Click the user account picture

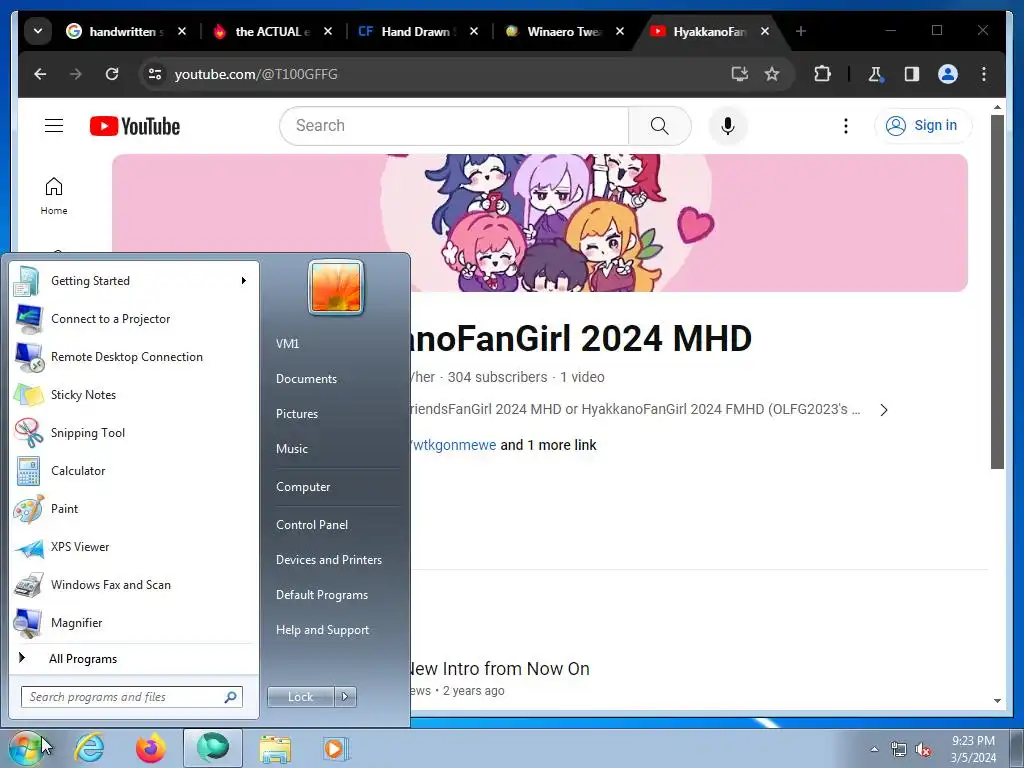(x=336, y=287)
